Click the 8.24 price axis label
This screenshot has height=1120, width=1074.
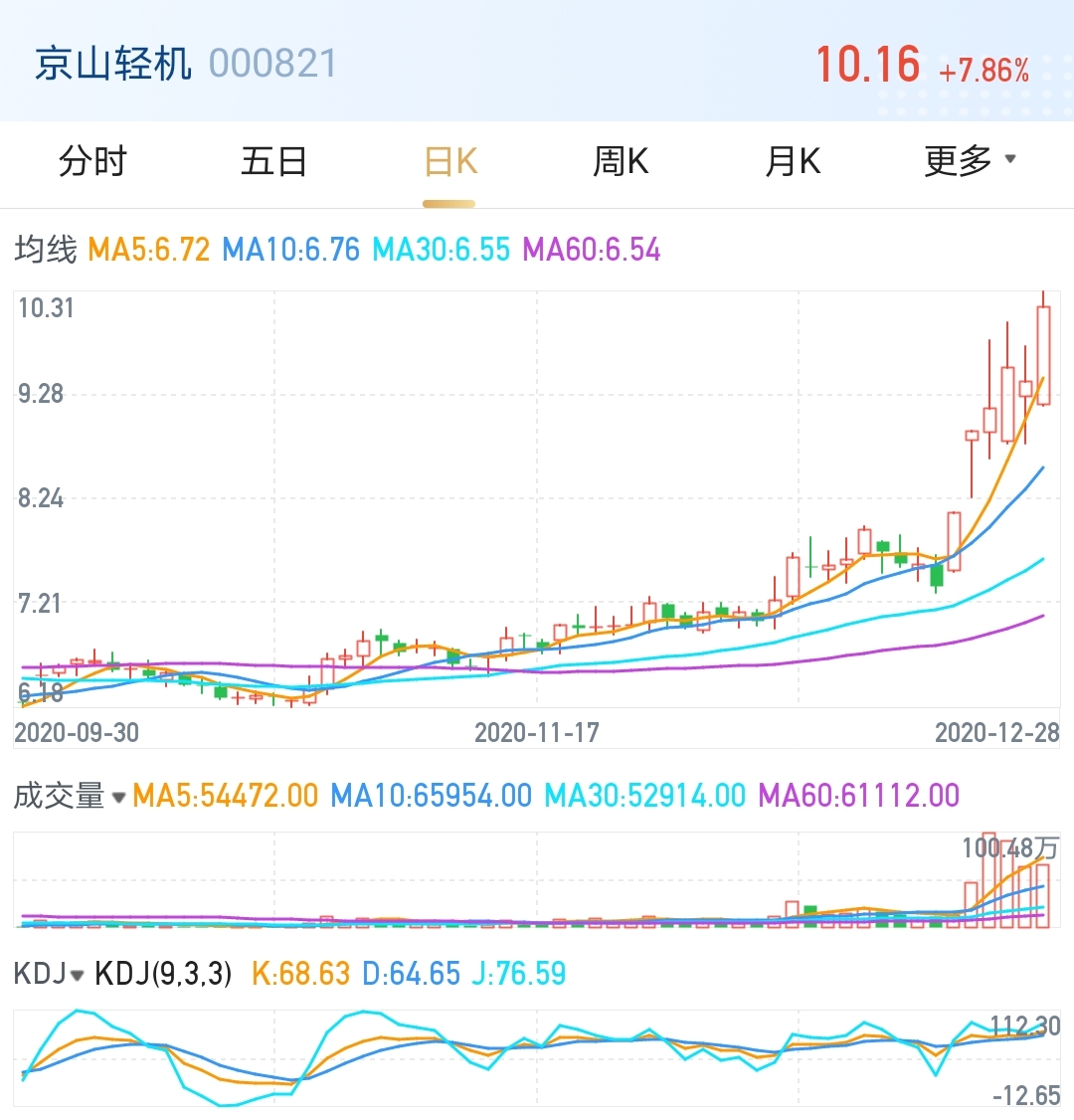pyautogui.click(x=41, y=498)
